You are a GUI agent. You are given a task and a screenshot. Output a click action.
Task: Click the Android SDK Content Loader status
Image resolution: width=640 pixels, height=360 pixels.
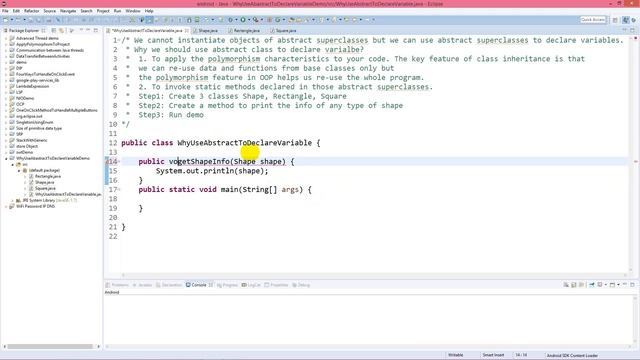click(x=572, y=356)
